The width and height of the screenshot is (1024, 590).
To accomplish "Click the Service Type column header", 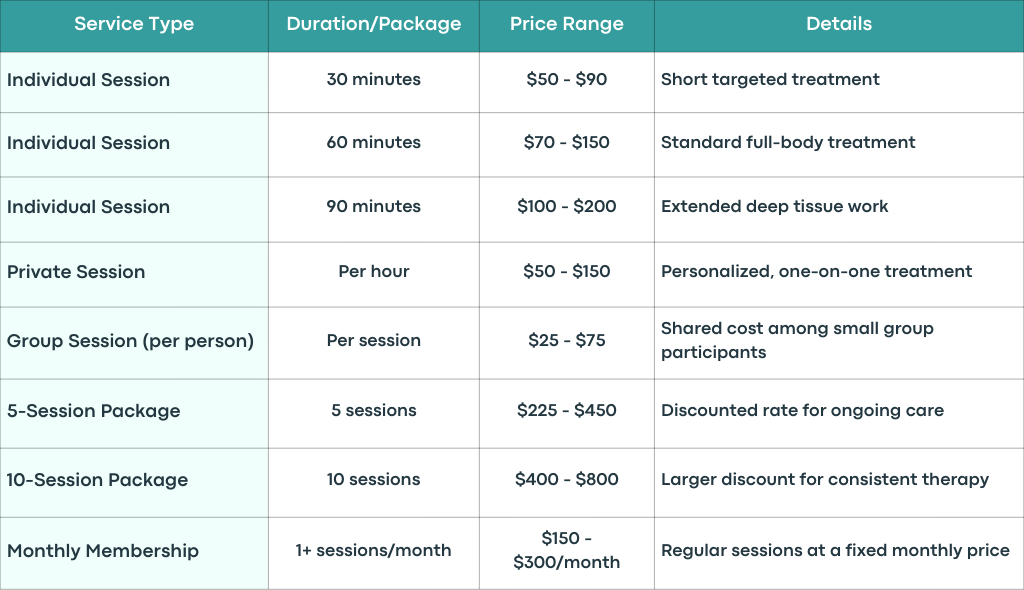I will [134, 24].
